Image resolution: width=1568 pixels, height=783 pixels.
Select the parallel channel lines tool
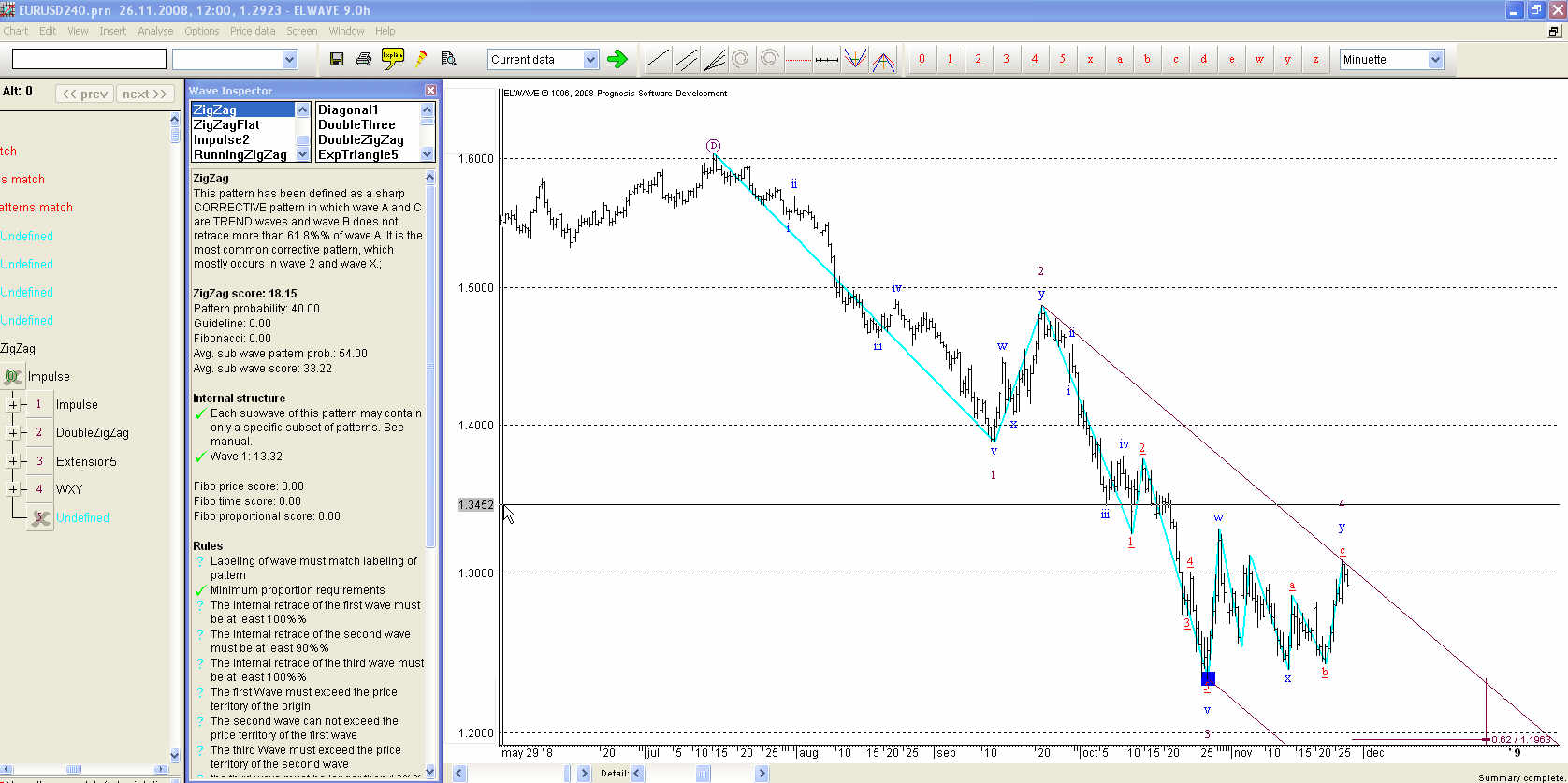[686, 60]
